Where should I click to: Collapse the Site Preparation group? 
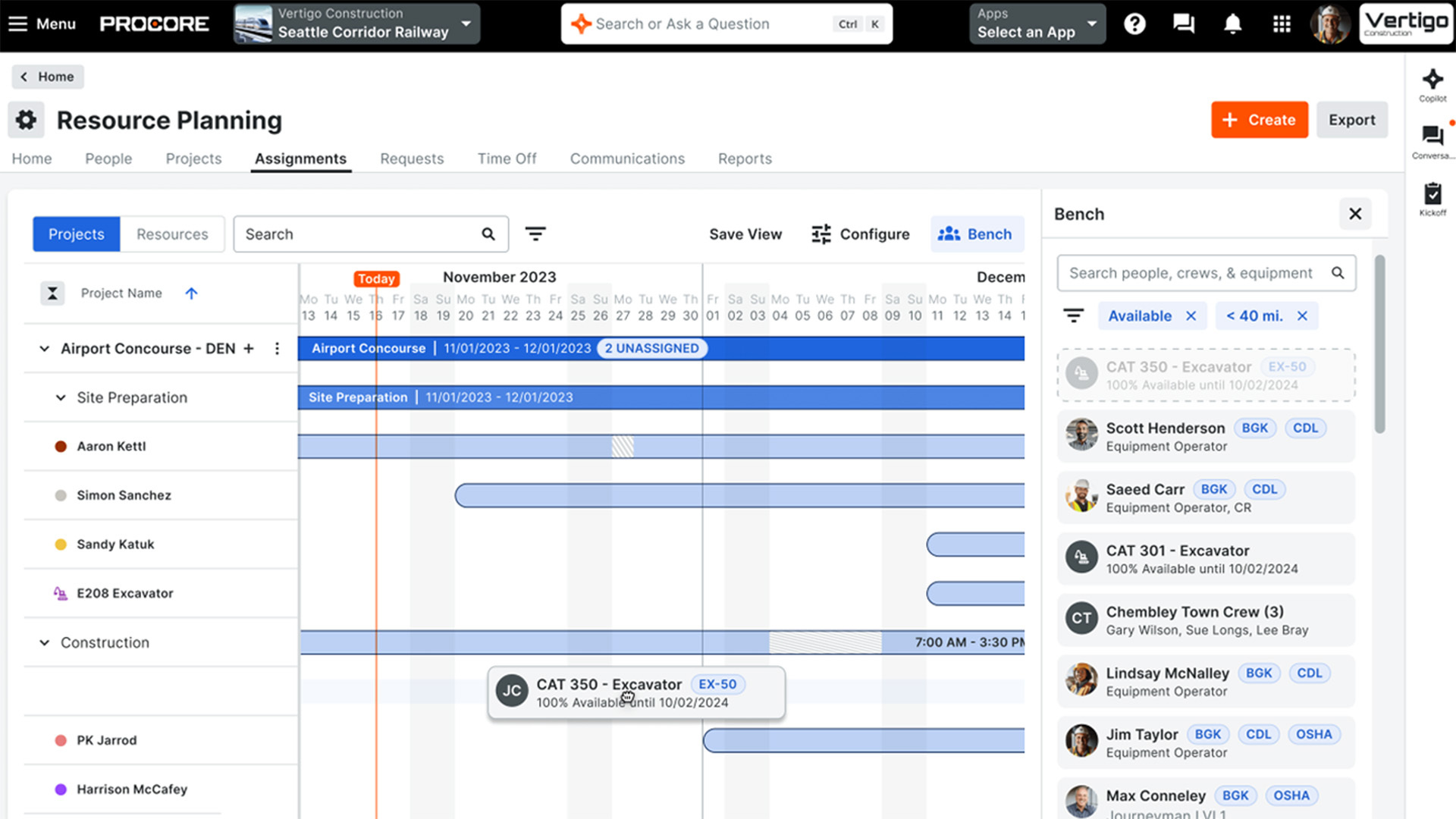[x=61, y=397]
